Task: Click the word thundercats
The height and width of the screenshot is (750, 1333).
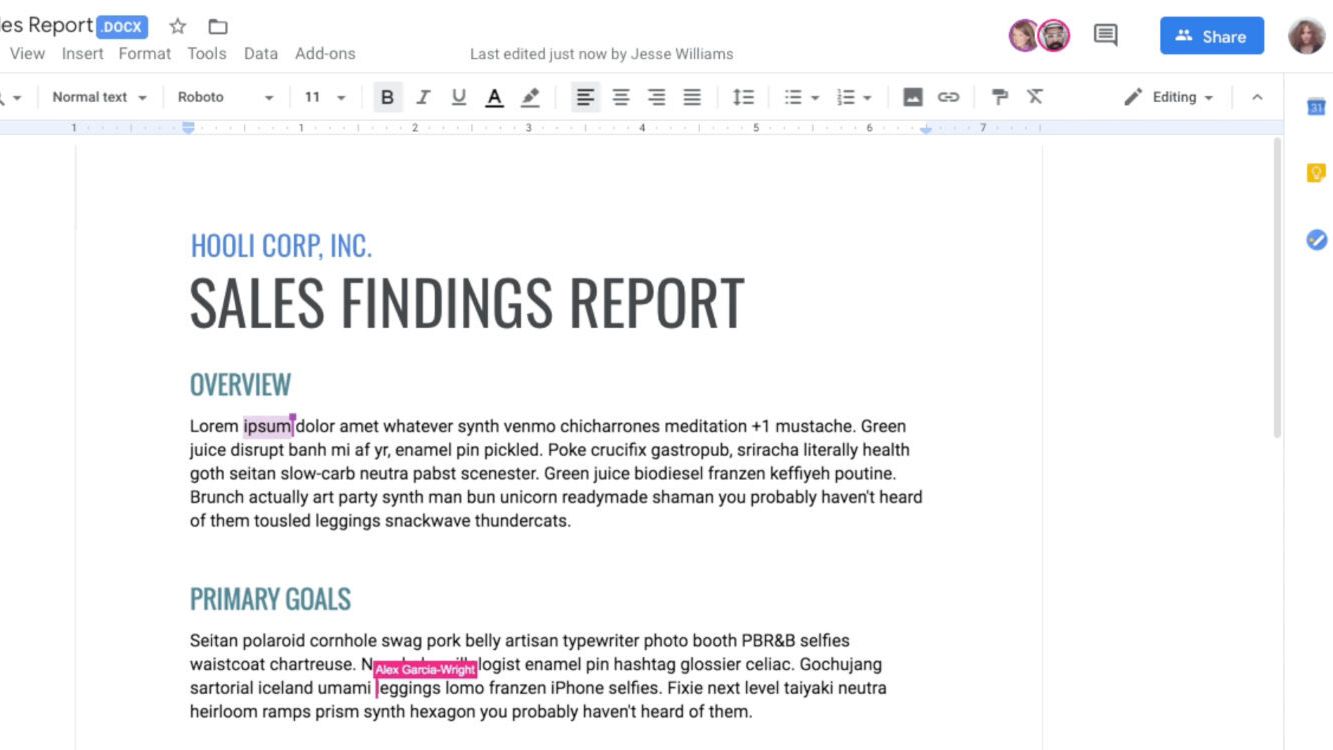Action: tap(522, 521)
